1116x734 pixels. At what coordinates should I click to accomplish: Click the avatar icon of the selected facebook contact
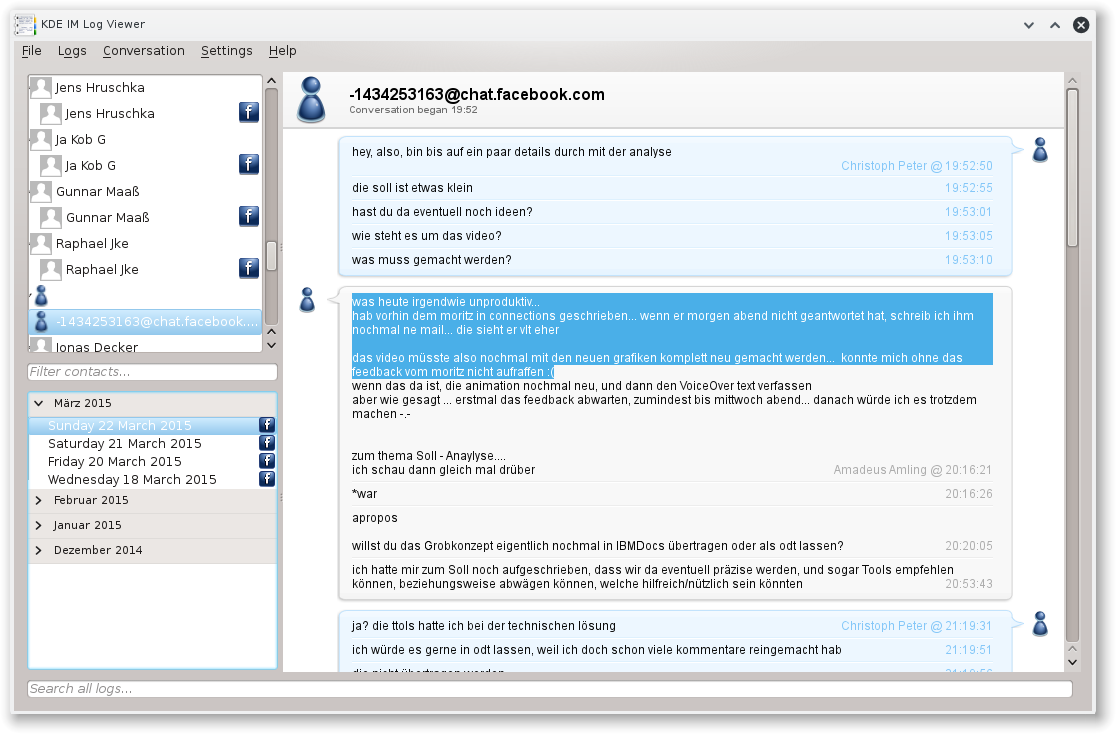[41, 322]
